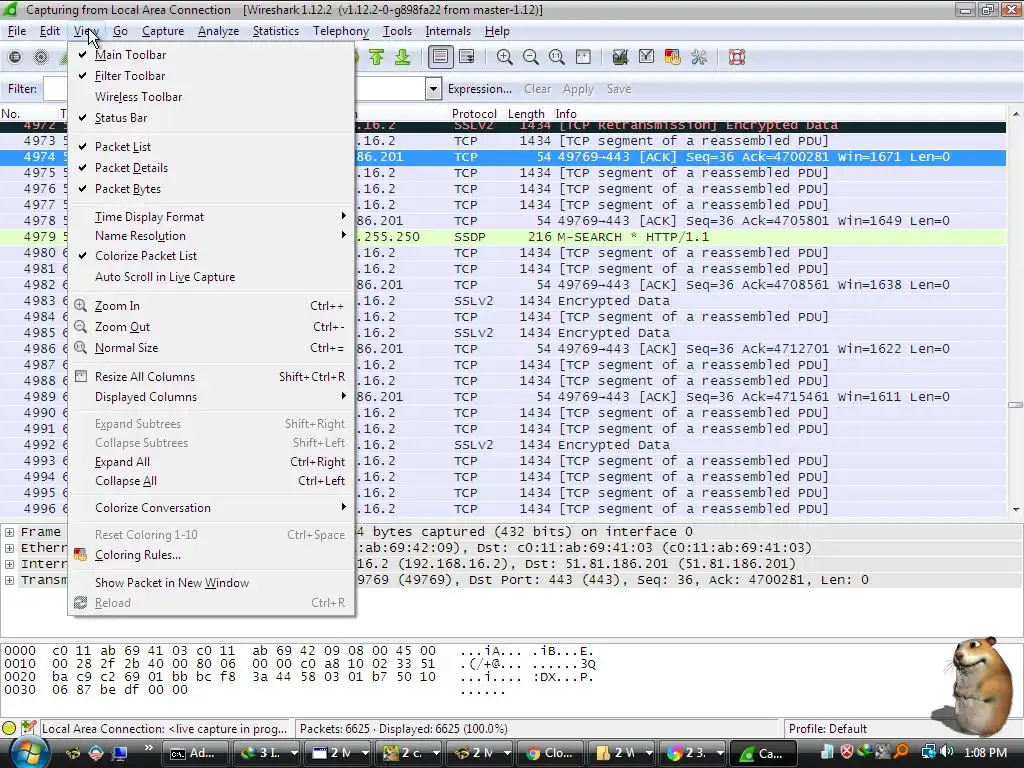Click the go to last packet icon
The image size is (1024, 768).
point(403,57)
